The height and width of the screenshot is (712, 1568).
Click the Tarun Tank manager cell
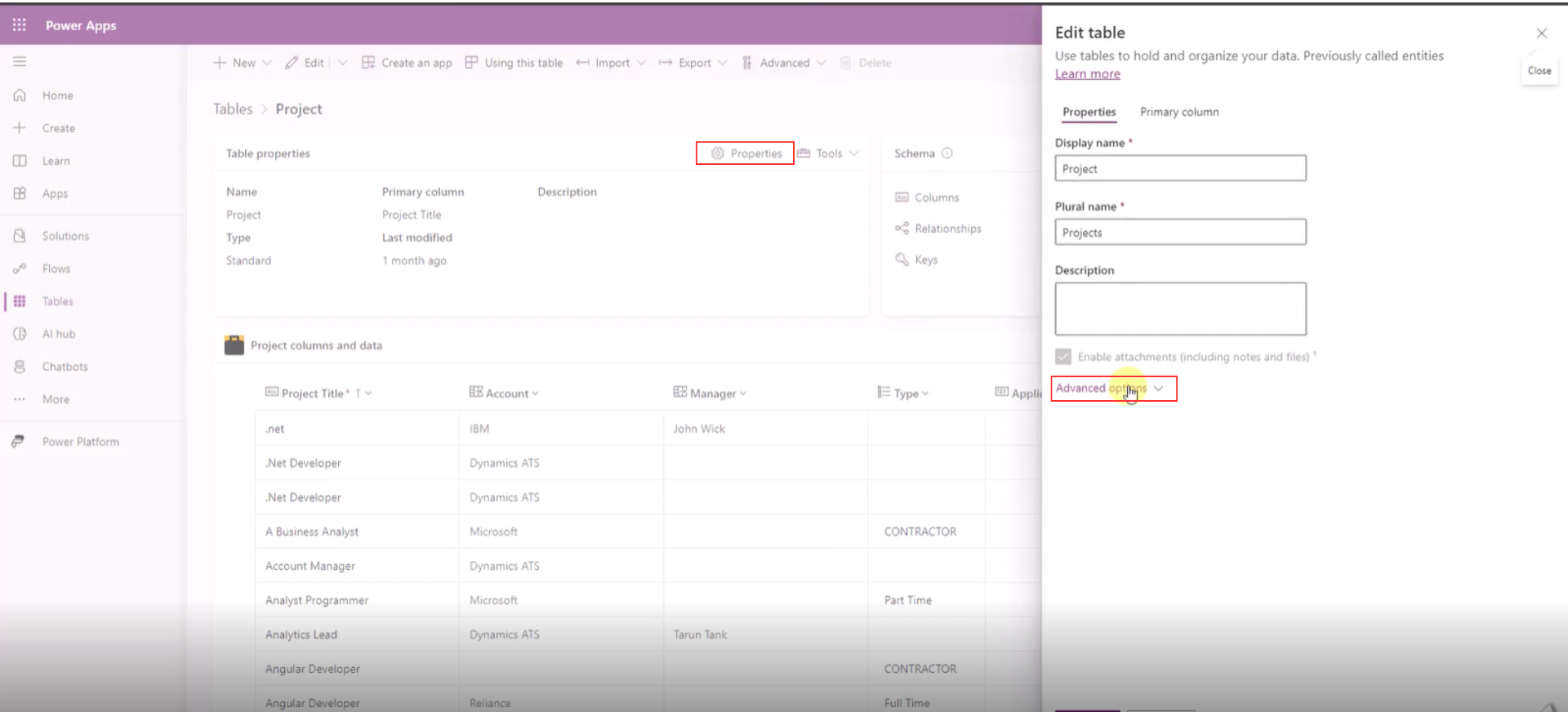pos(700,634)
